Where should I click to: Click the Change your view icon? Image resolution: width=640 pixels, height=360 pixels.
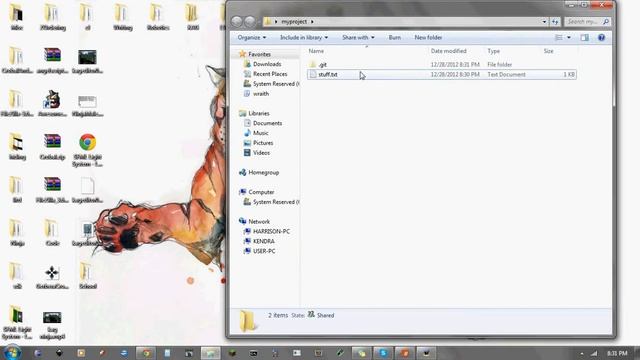559,38
